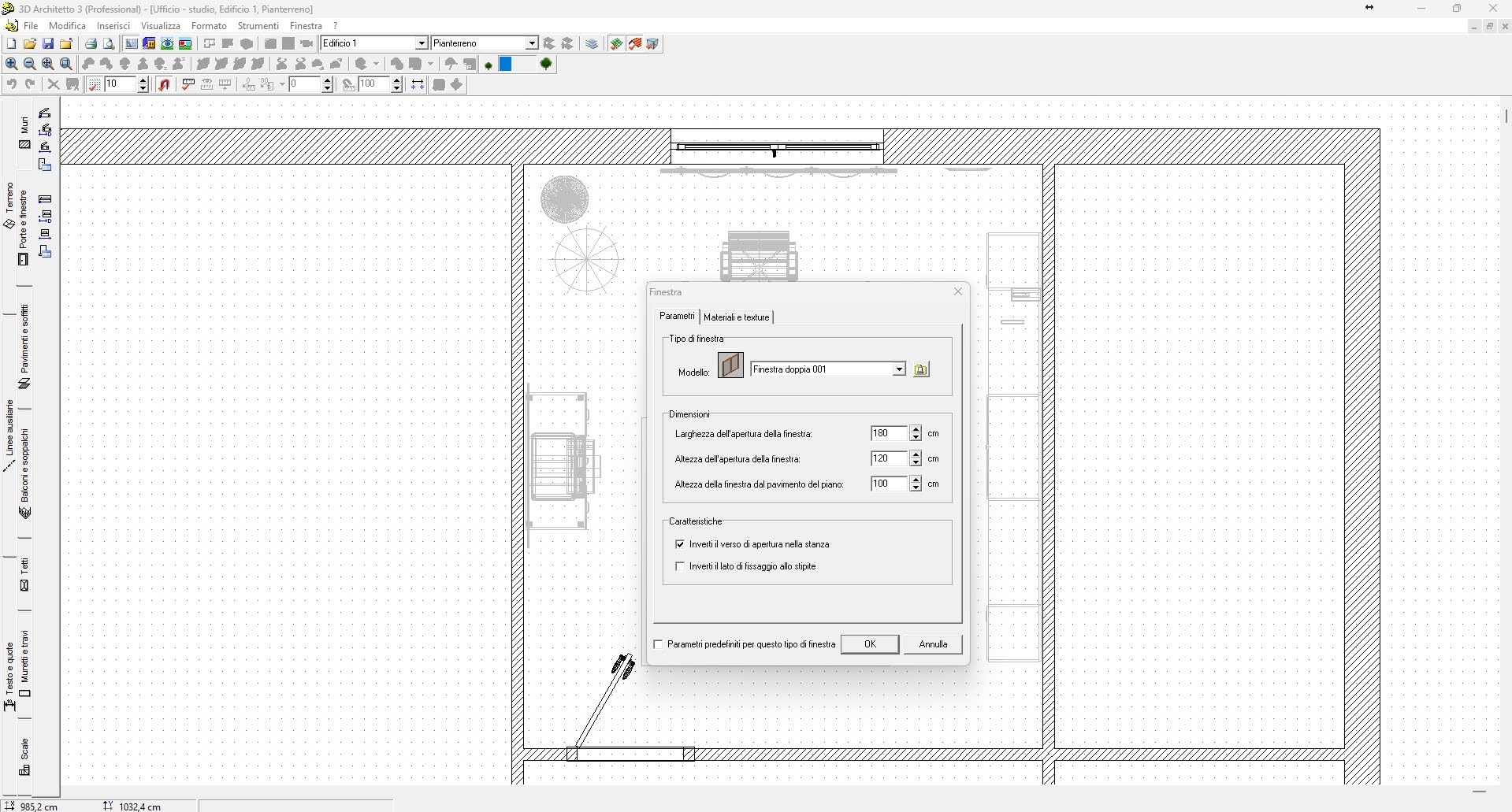Save project with the floppy disk icon

point(48,44)
